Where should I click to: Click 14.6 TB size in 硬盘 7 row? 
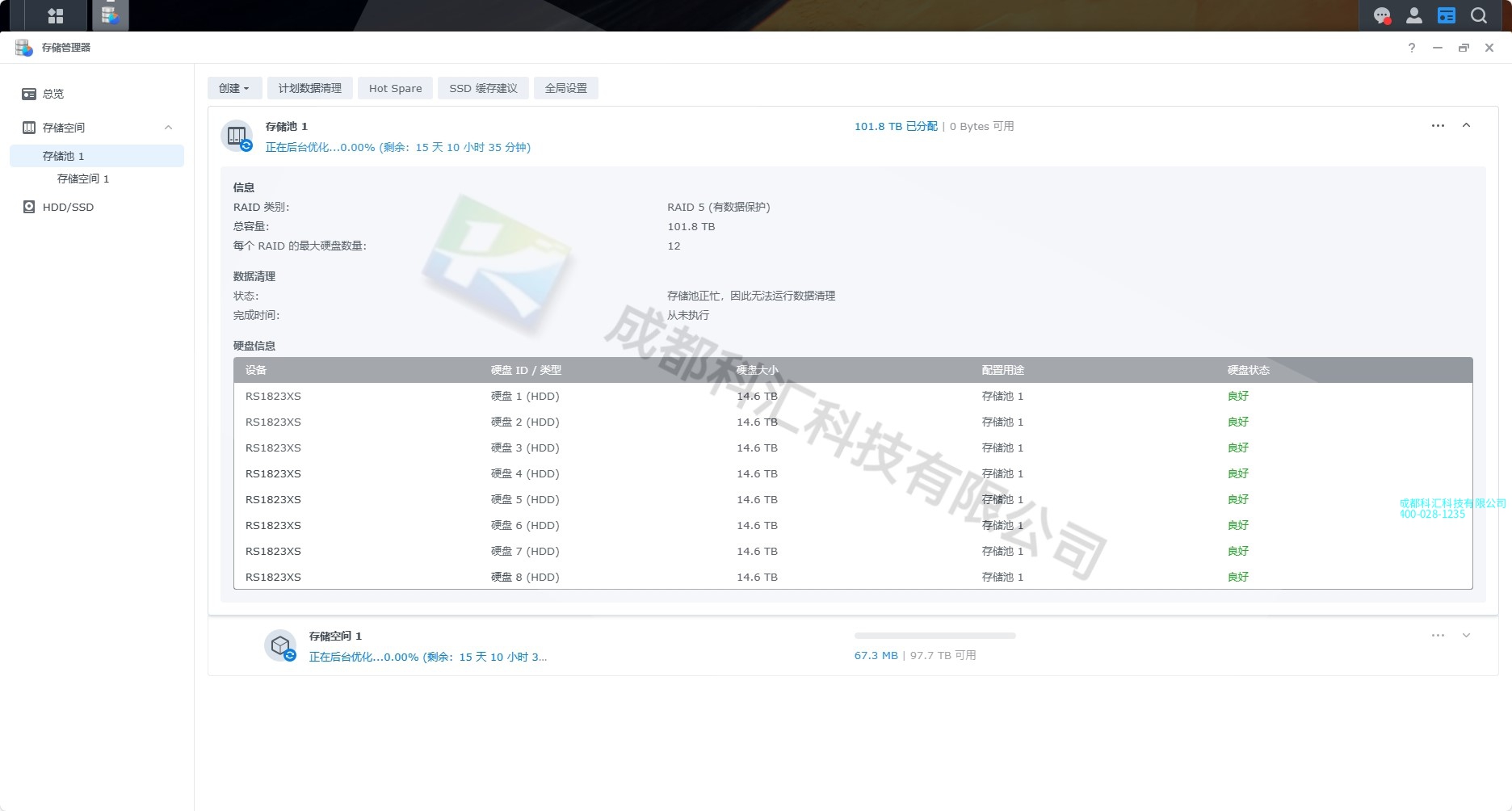tap(757, 551)
